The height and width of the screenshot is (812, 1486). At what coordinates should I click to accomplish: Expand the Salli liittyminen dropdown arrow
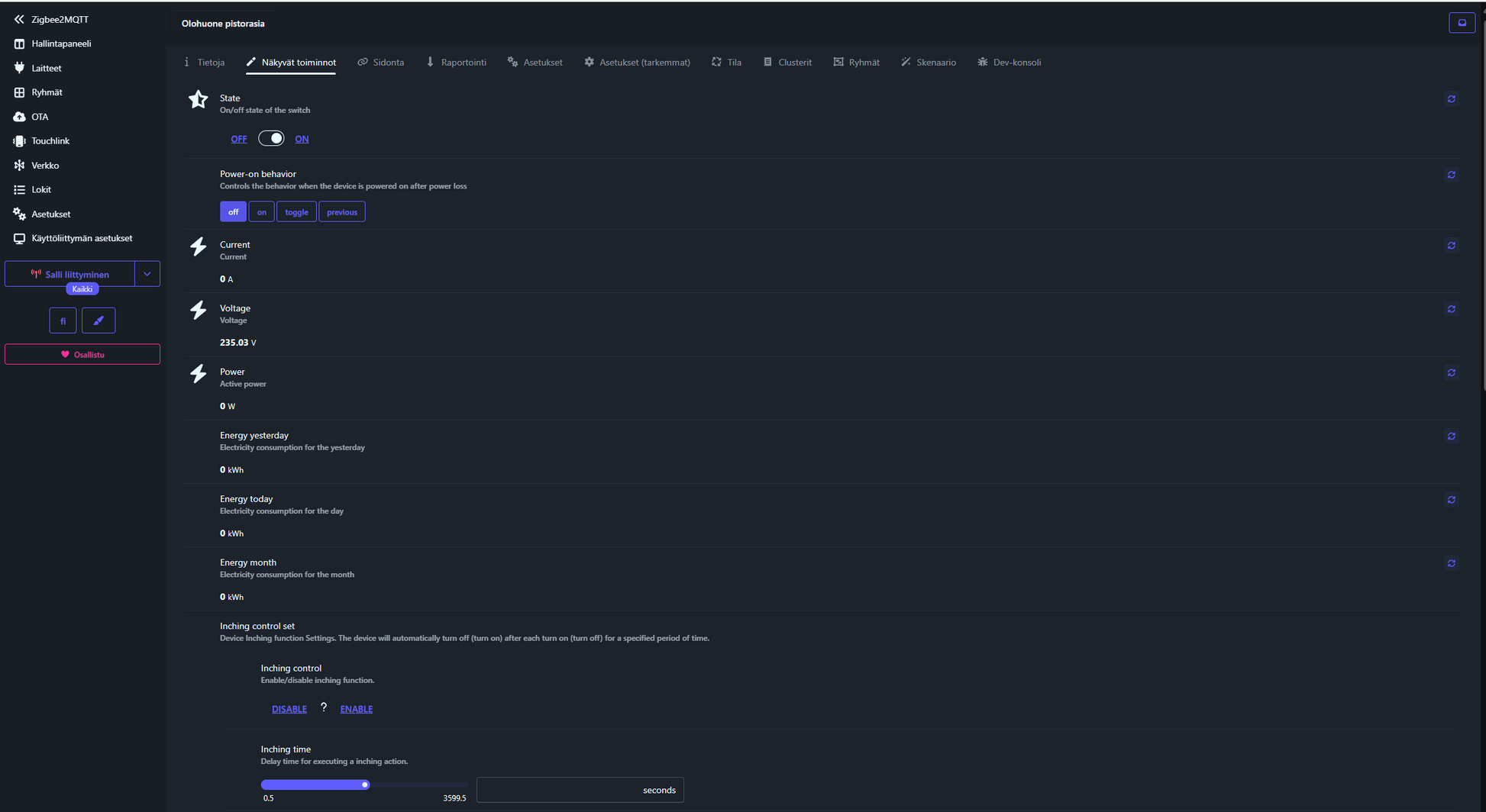147,274
